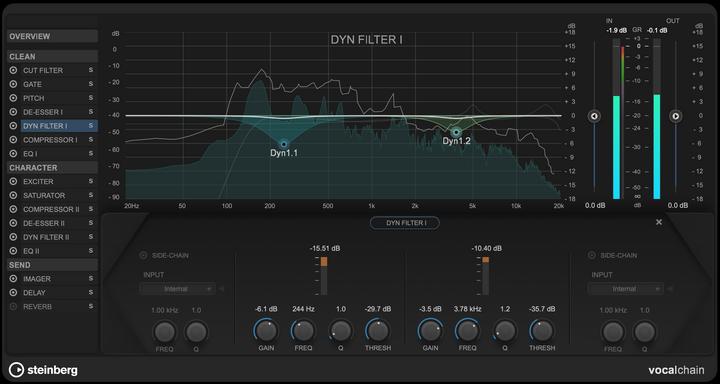Solo the DE-ESSER II module
Viewport: 720px width, 384px height.
pyautogui.click(x=91, y=223)
